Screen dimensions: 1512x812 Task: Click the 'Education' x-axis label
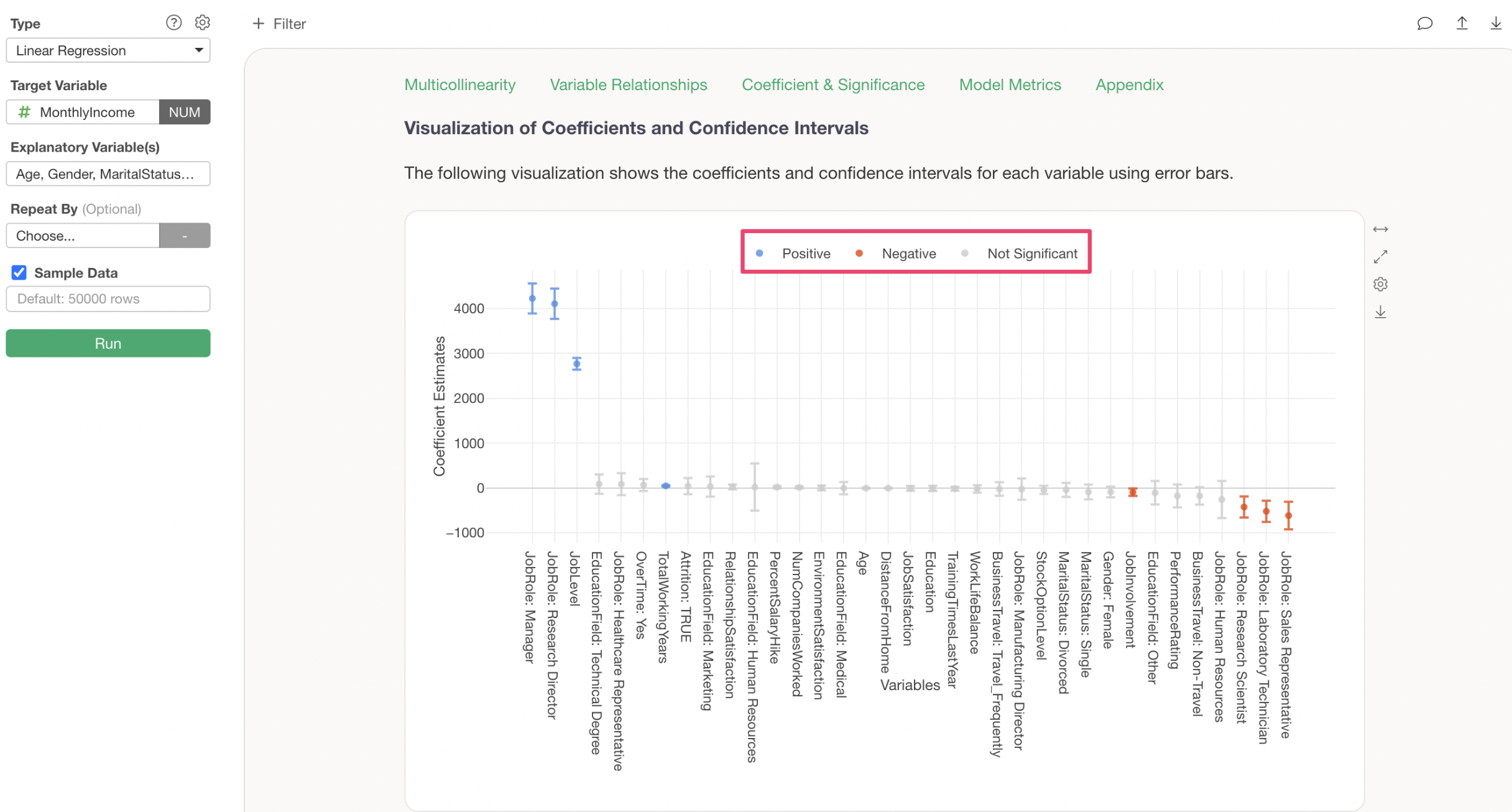930,582
